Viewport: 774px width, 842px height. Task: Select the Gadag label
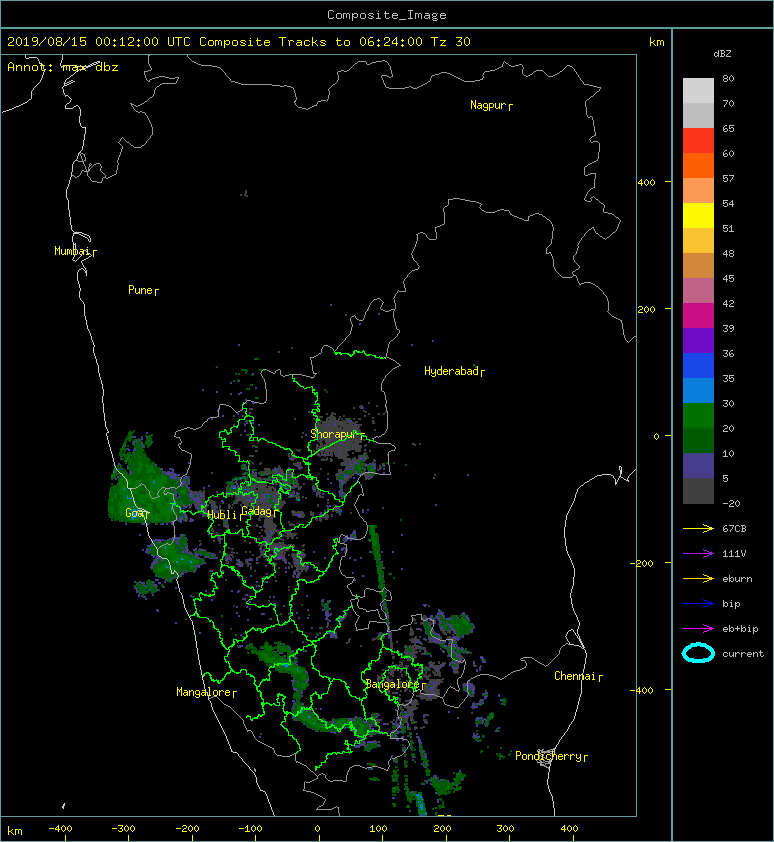(x=257, y=511)
